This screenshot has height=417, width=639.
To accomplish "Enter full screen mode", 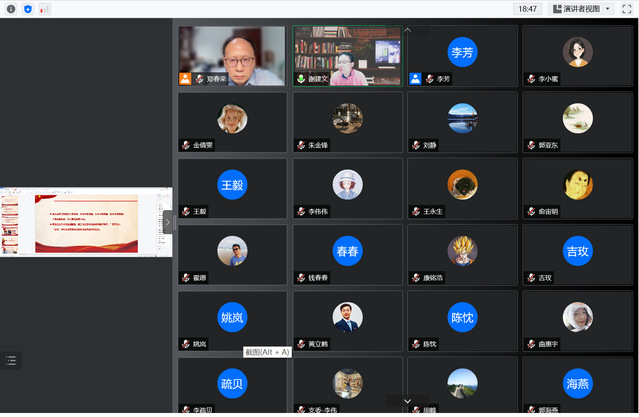I will [x=626, y=8].
